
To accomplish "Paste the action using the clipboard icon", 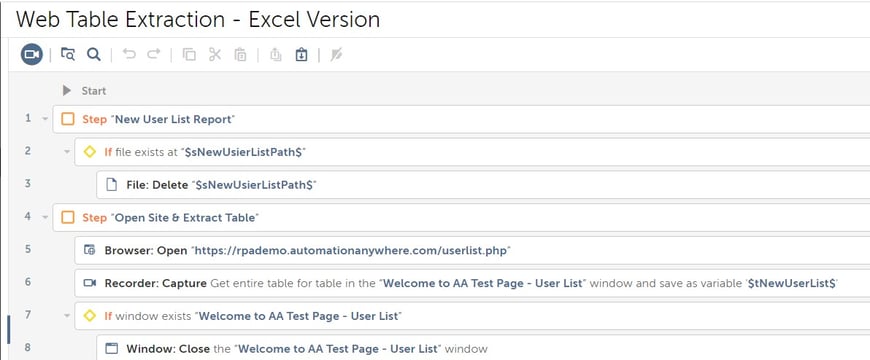I will click(240, 54).
